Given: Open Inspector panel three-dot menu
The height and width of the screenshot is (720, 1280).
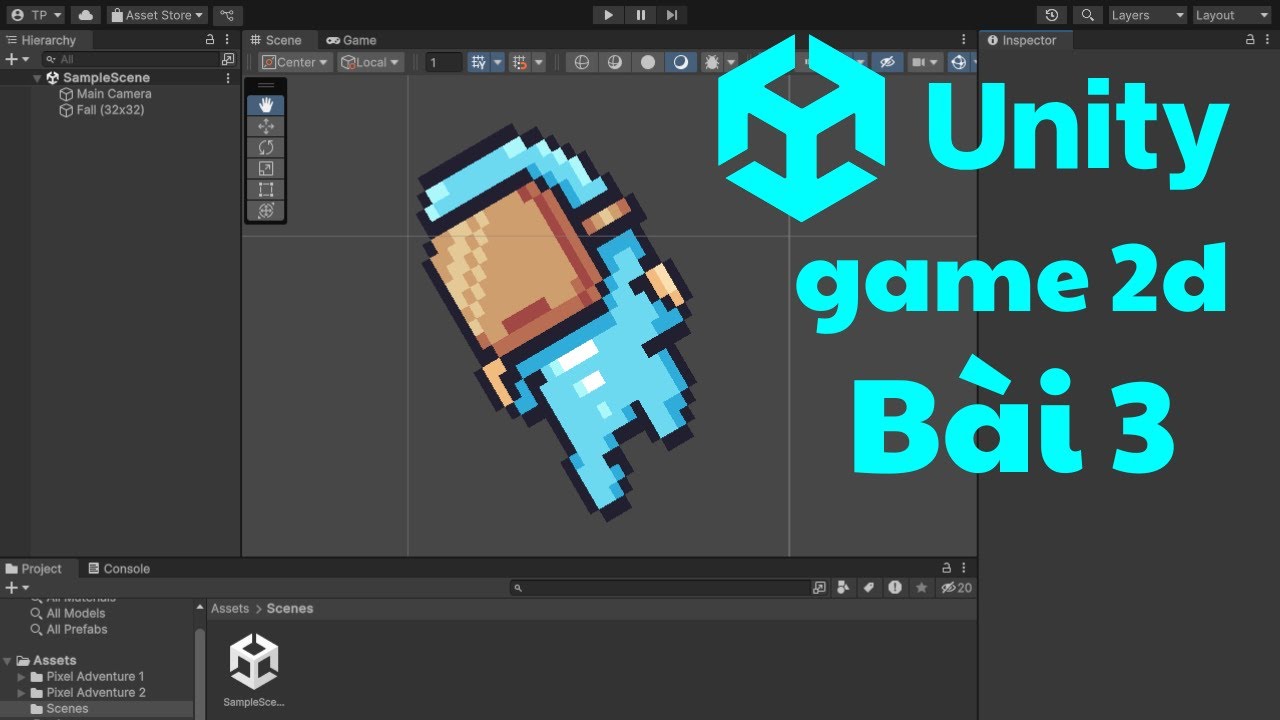Looking at the screenshot, I should click(x=1267, y=40).
